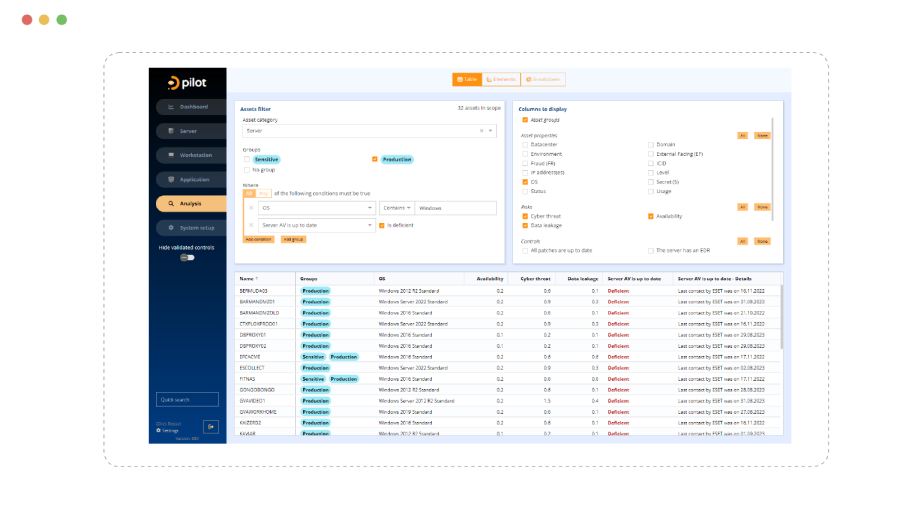
Task: Open the Server AV is up to date dropdown
Action: point(316,226)
